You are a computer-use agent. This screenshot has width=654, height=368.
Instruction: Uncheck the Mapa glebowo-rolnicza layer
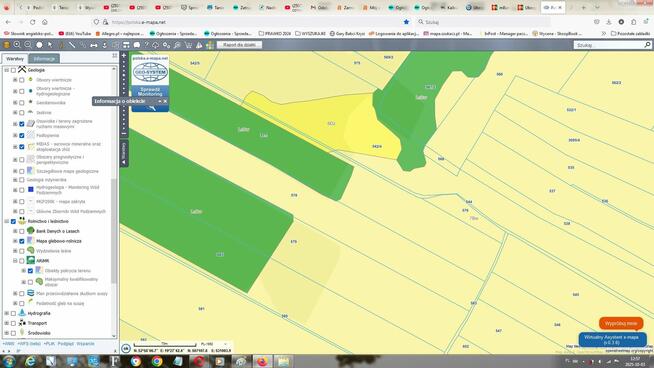22,241
